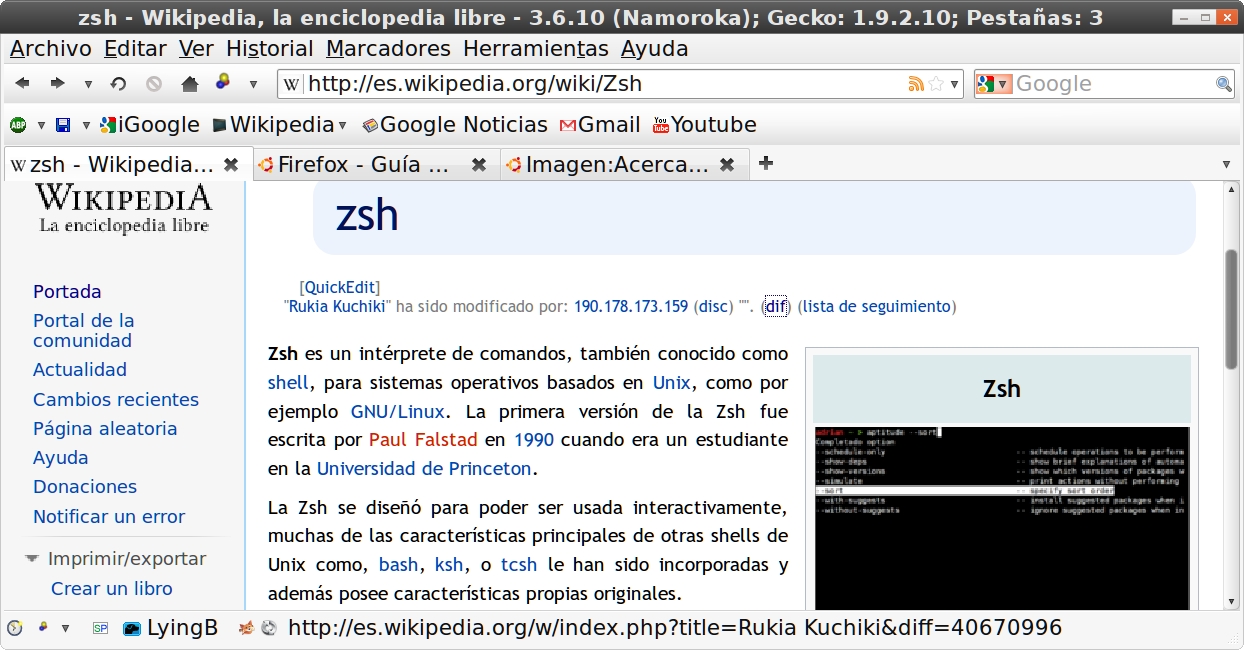
Task: Expand the Wikipedia bookmark folder
Action: pos(279,125)
